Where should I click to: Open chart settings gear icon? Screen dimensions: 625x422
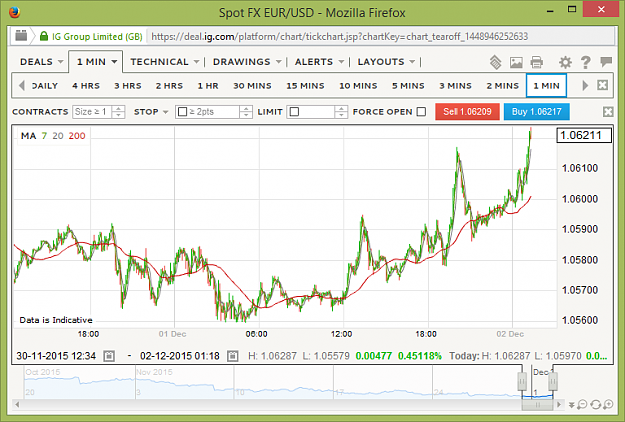[565, 62]
